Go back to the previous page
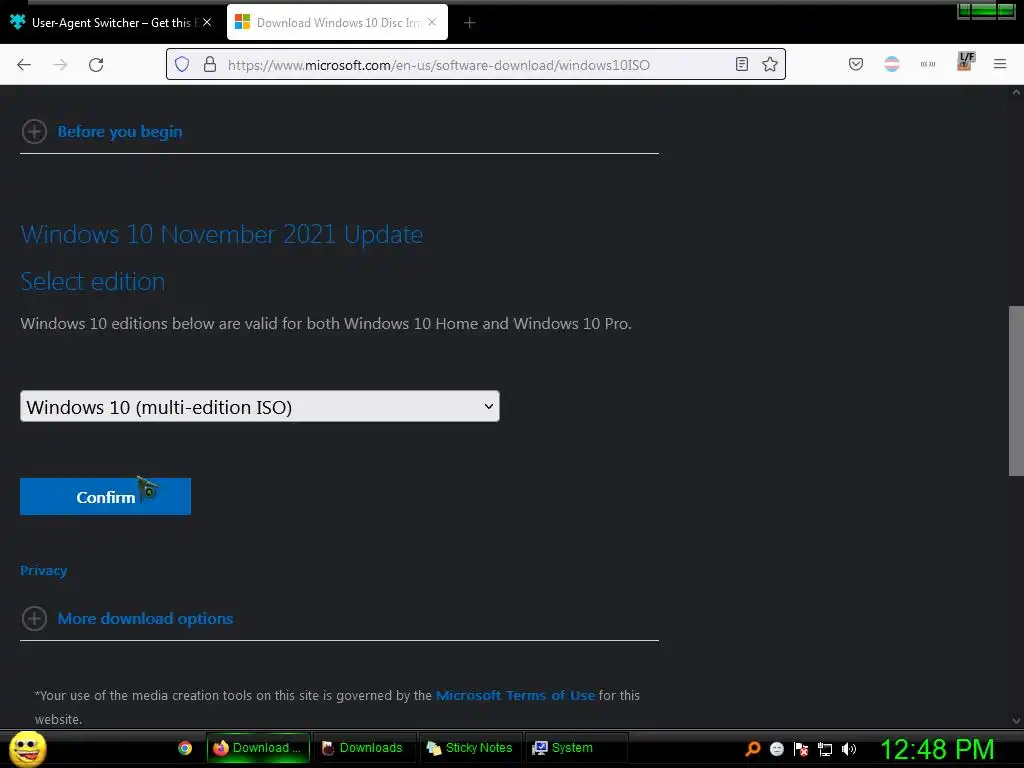The width and height of the screenshot is (1024, 768). [x=24, y=65]
